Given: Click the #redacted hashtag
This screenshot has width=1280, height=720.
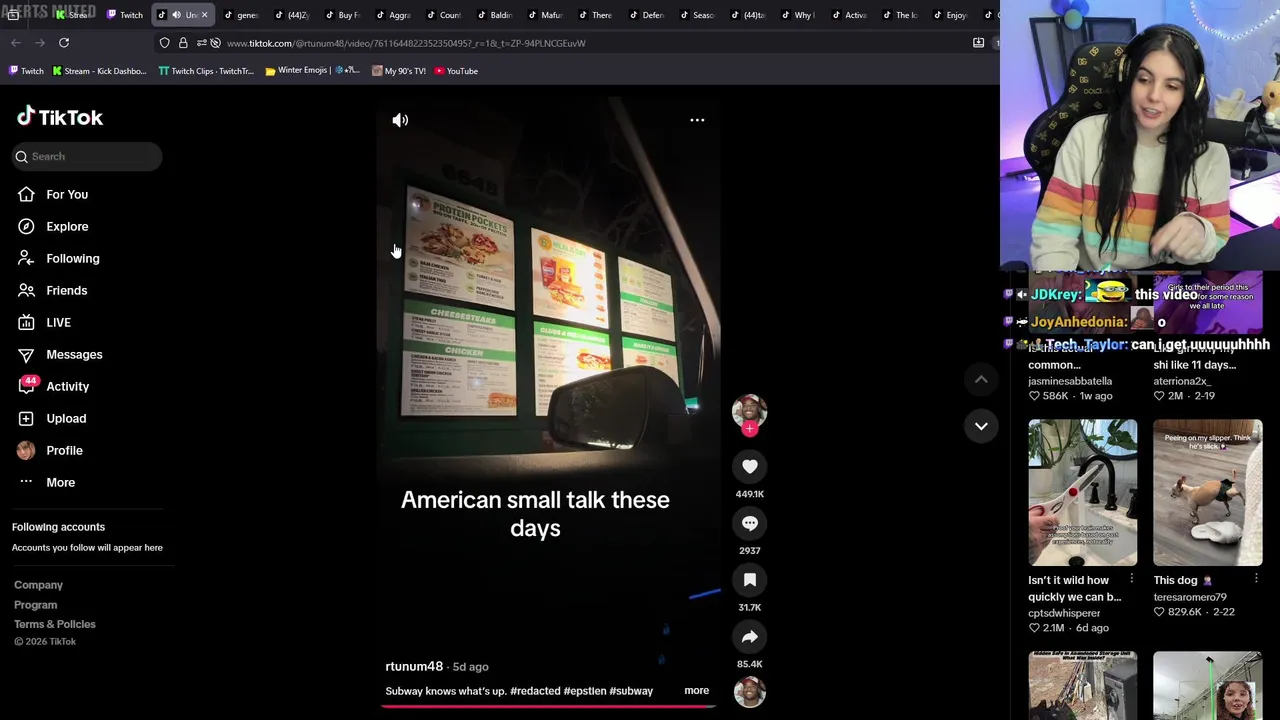Looking at the screenshot, I should click(535, 691).
